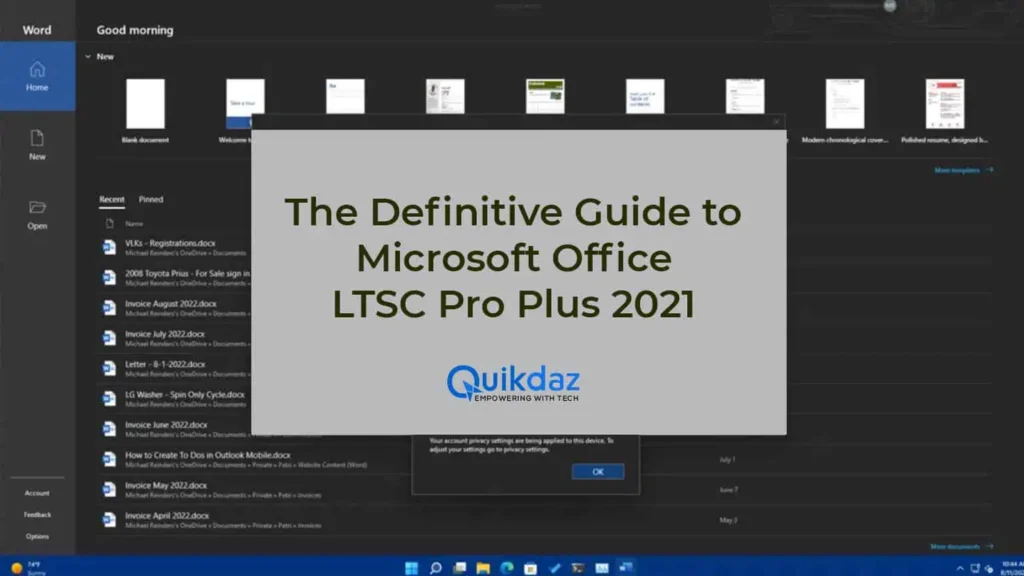
Task: Click the Open folder sidebar icon
Action: click(37, 213)
